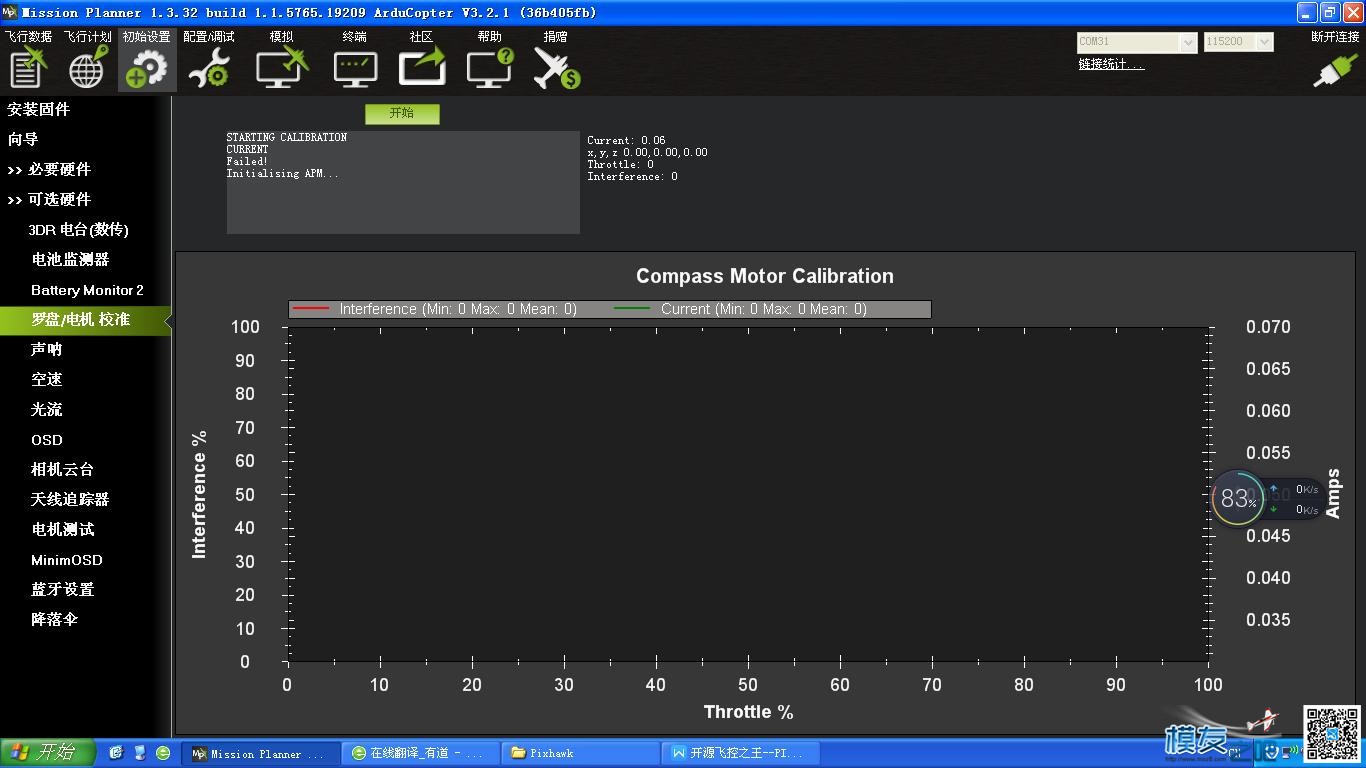
Task: Switch to 开源飞控之王 taskbar window
Action: pos(738,753)
